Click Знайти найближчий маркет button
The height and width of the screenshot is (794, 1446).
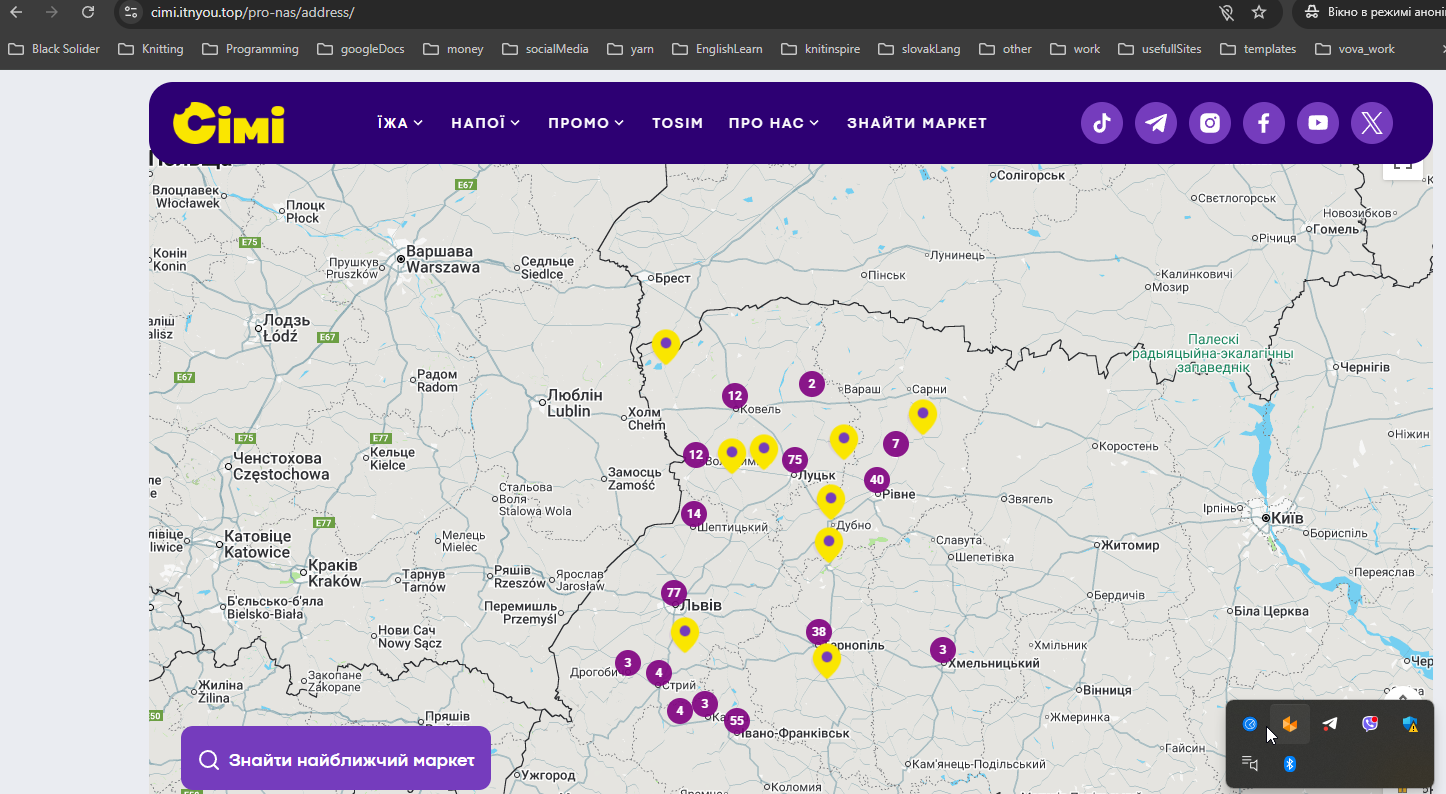coord(336,759)
